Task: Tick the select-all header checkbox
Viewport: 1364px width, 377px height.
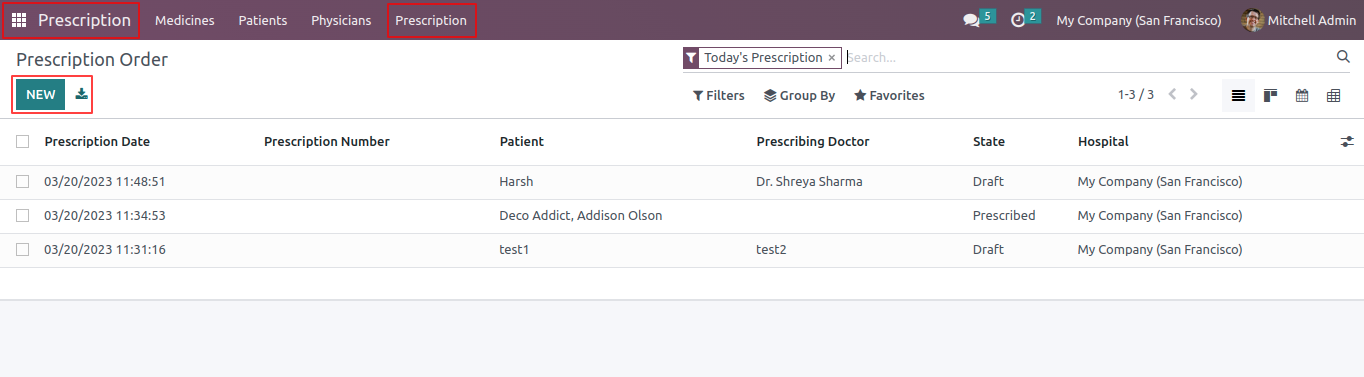Action: tap(23, 142)
